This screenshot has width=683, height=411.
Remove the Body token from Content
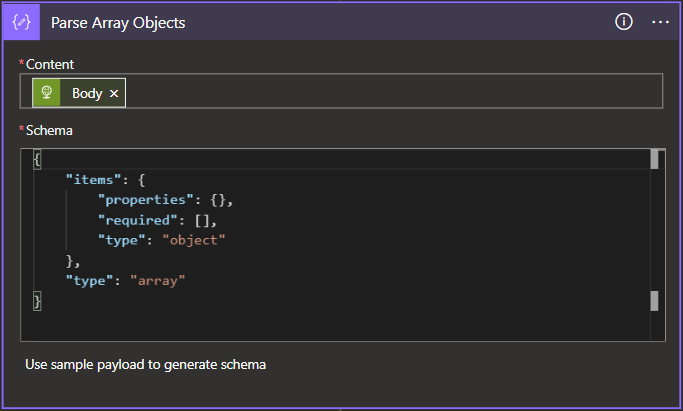114,93
